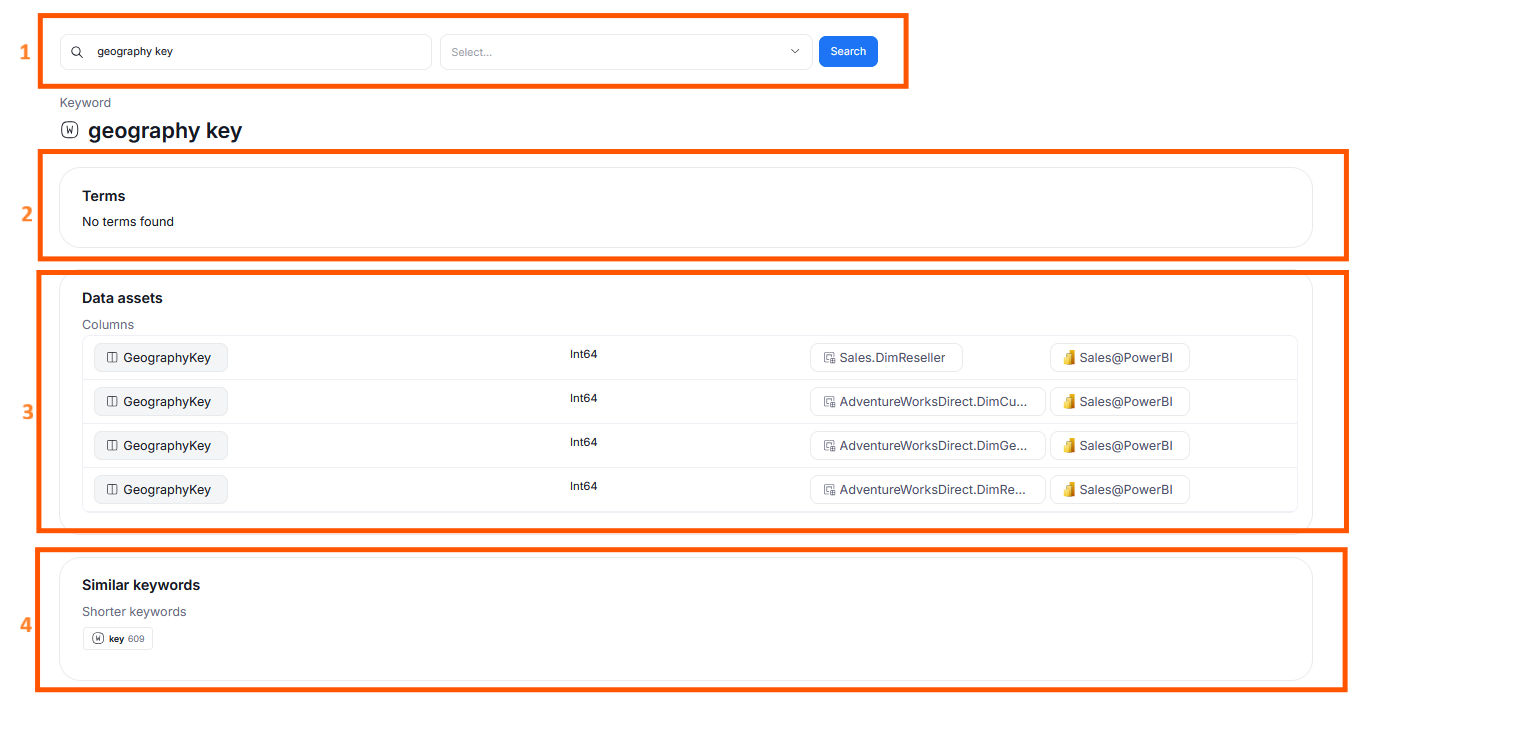Image resolution: width=1525 pixels, height=741 pixels.
Task: Click the Power BI icon in last column row
Action: [x=1068, y=490]
